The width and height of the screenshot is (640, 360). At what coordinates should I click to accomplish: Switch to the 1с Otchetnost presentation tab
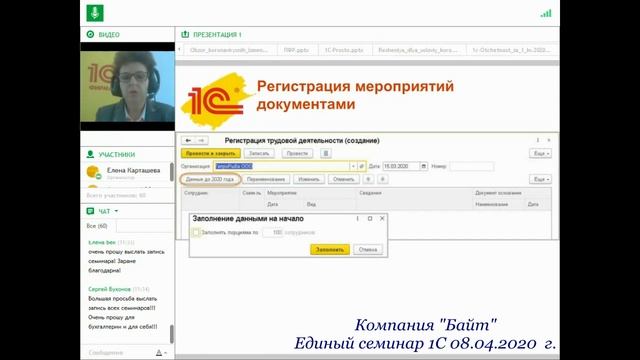(x=511, y=50)
